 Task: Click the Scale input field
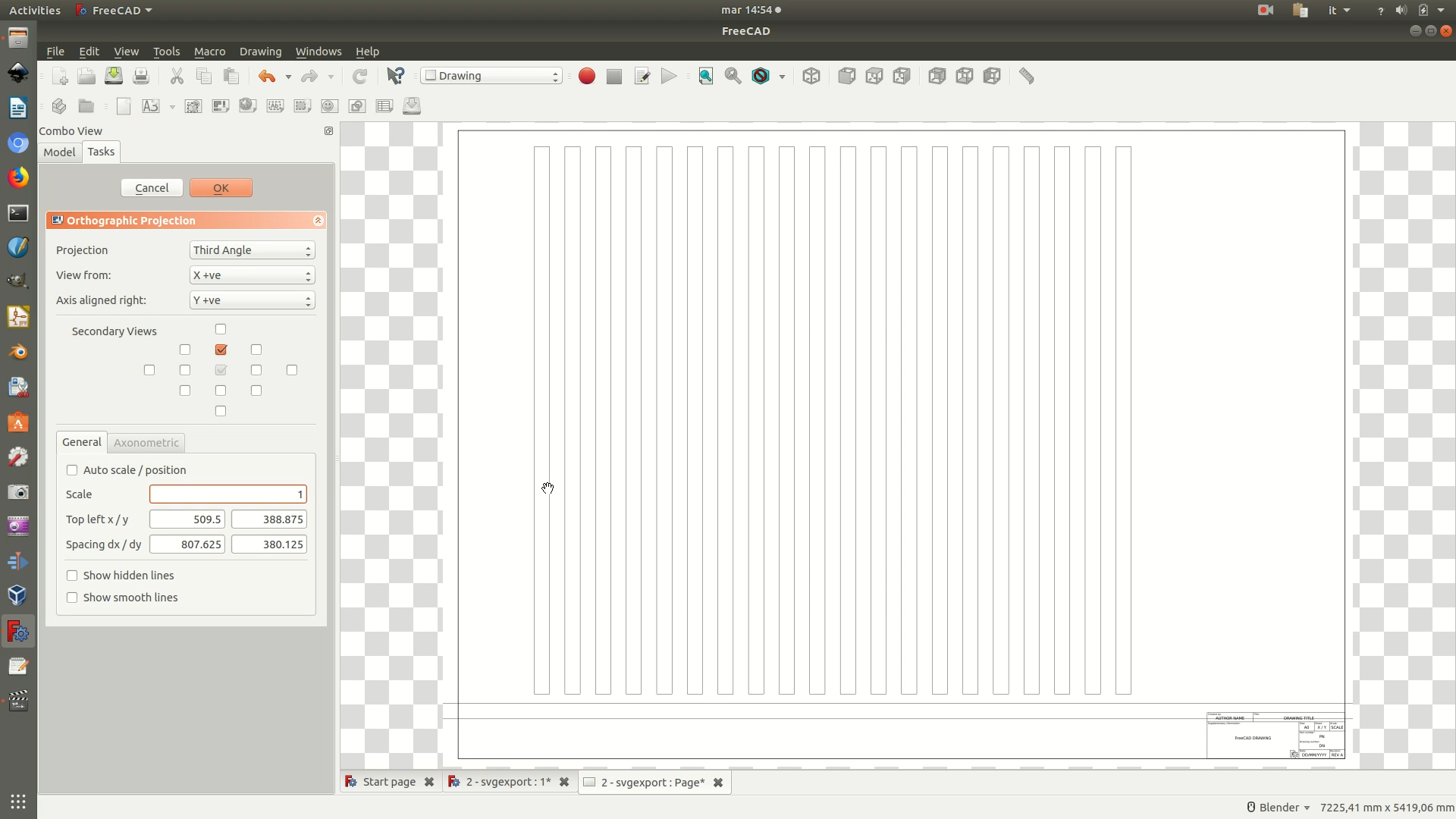pos(228,494)
